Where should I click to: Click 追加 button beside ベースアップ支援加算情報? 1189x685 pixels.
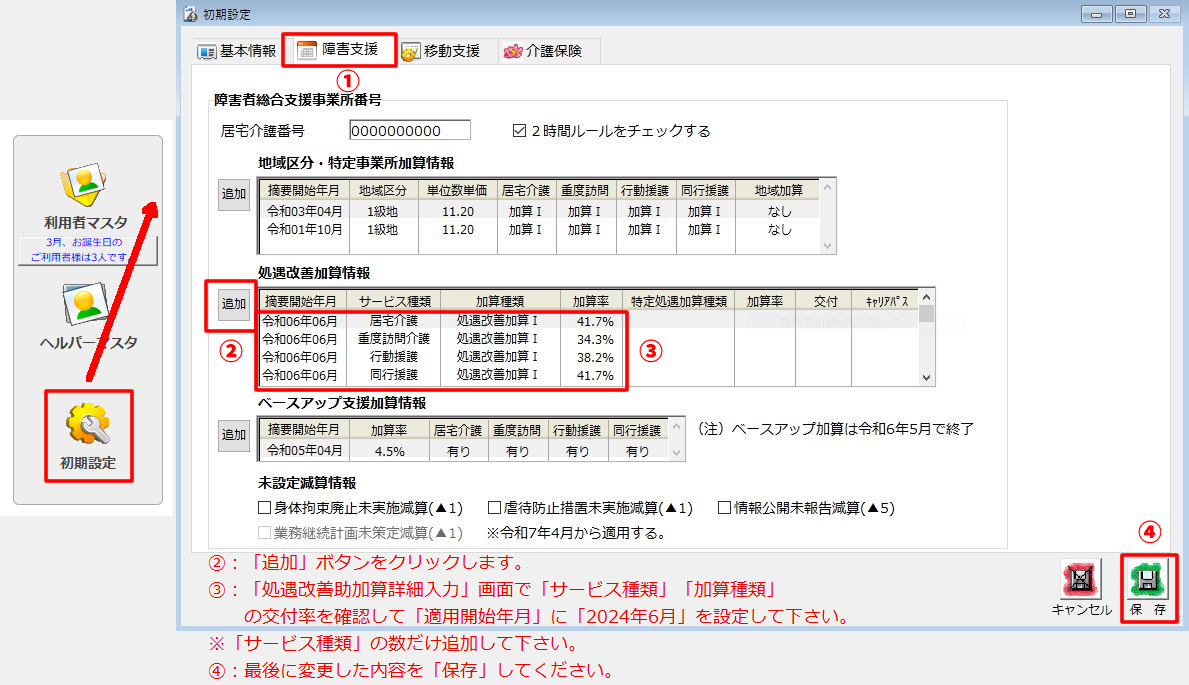(x=234, y=435)
